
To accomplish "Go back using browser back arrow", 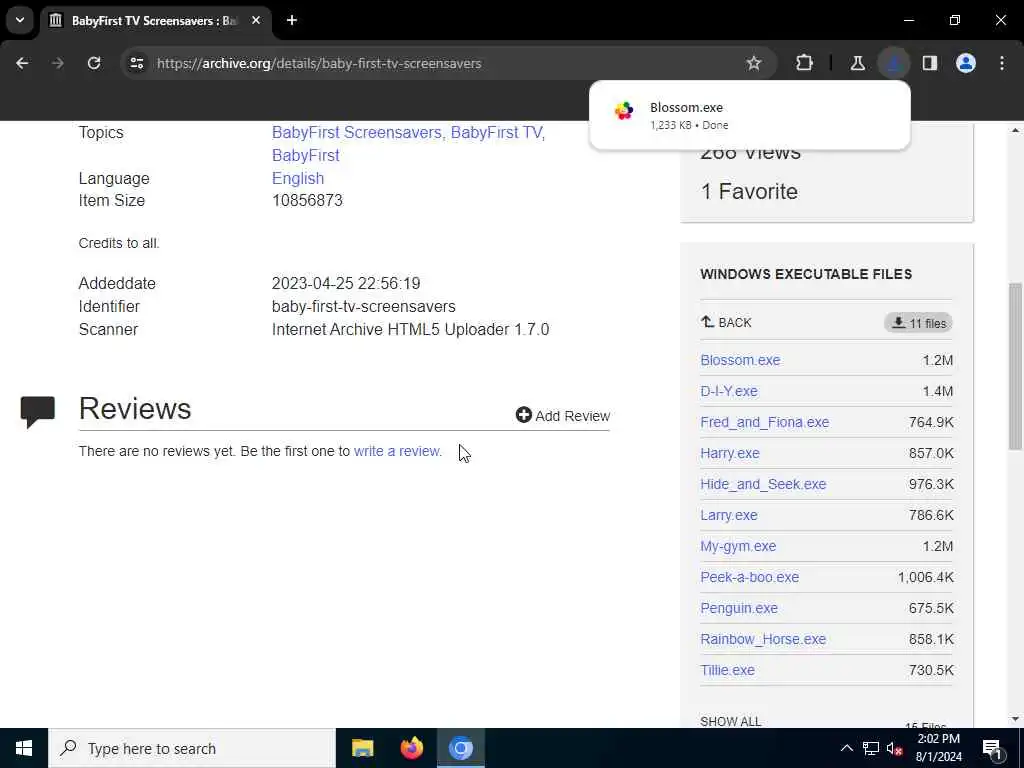I will tap(22, 63).
